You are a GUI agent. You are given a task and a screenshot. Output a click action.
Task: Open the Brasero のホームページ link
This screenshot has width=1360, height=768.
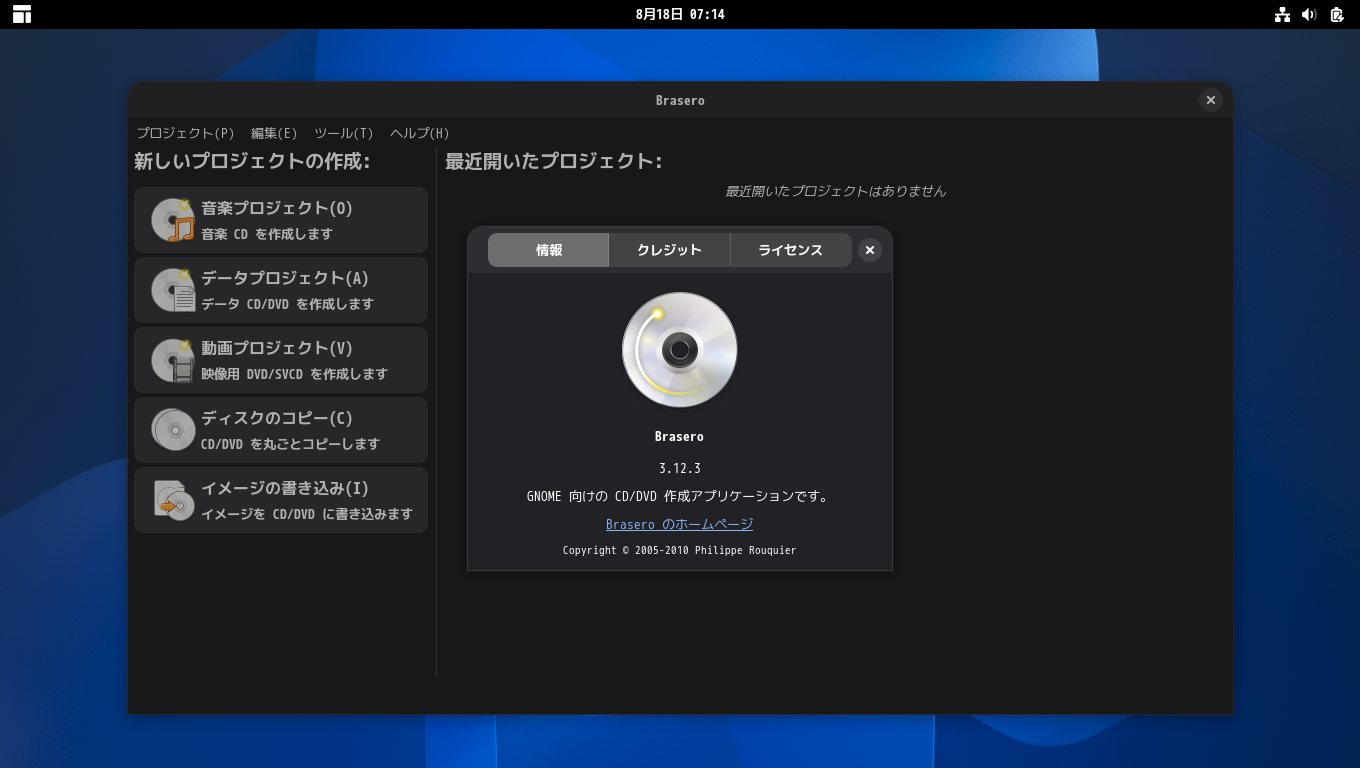[x=680, y=524]
